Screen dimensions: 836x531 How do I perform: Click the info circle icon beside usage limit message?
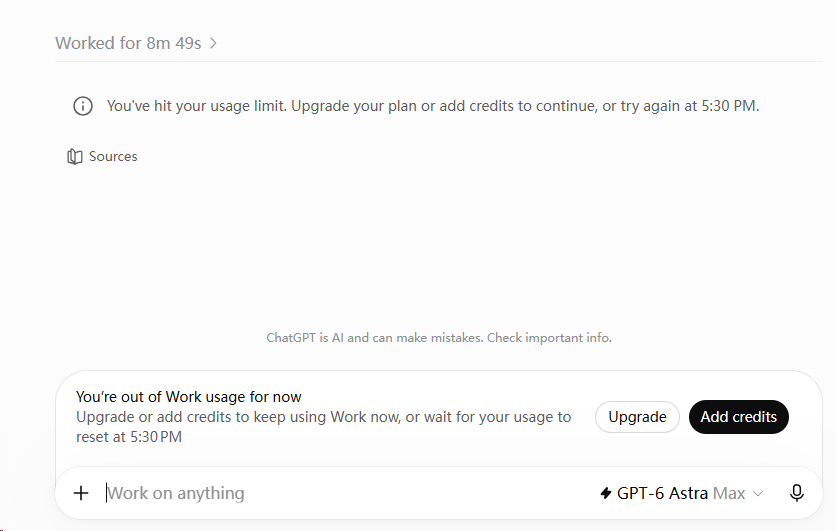tap(83, 106)
